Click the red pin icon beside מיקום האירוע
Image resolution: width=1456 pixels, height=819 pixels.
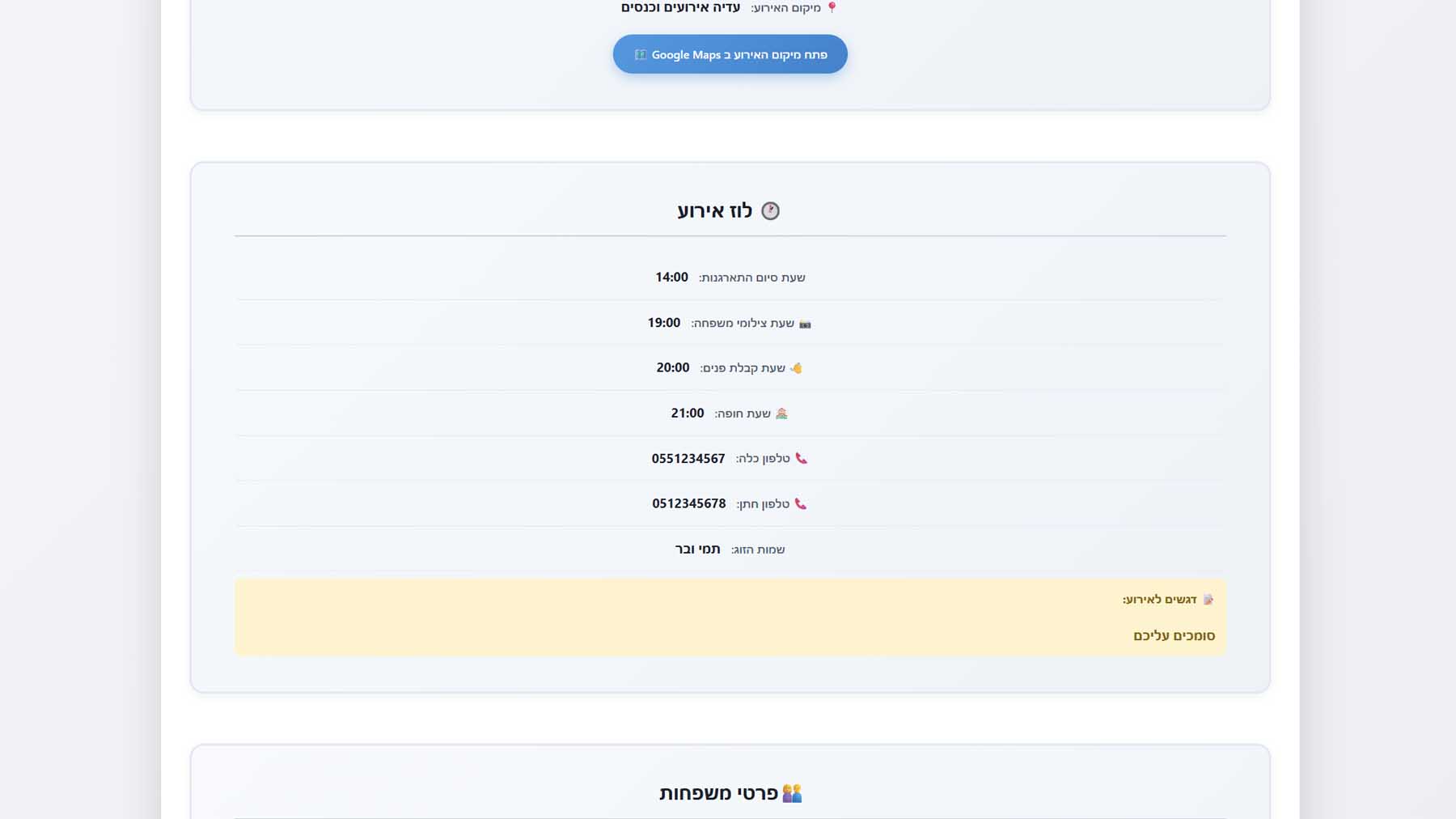click(832, 7)
